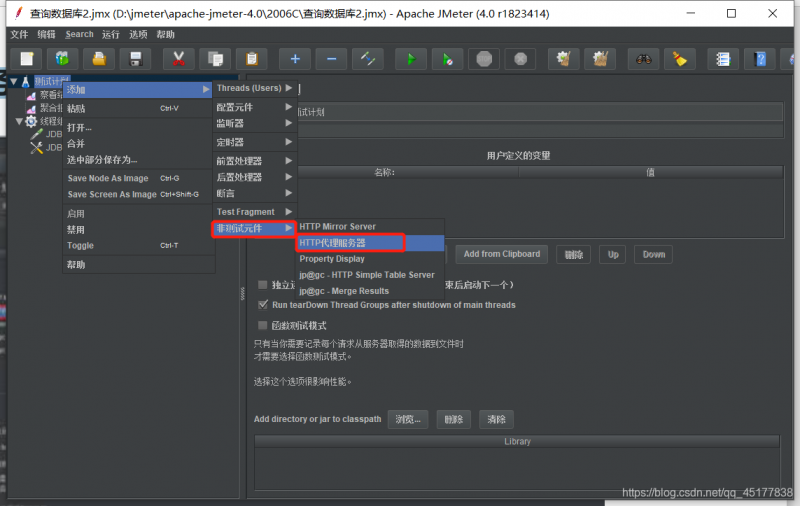Reset search with broom icon
The width and height of the screenshot is (800, 506).
(x=680, y=59)
